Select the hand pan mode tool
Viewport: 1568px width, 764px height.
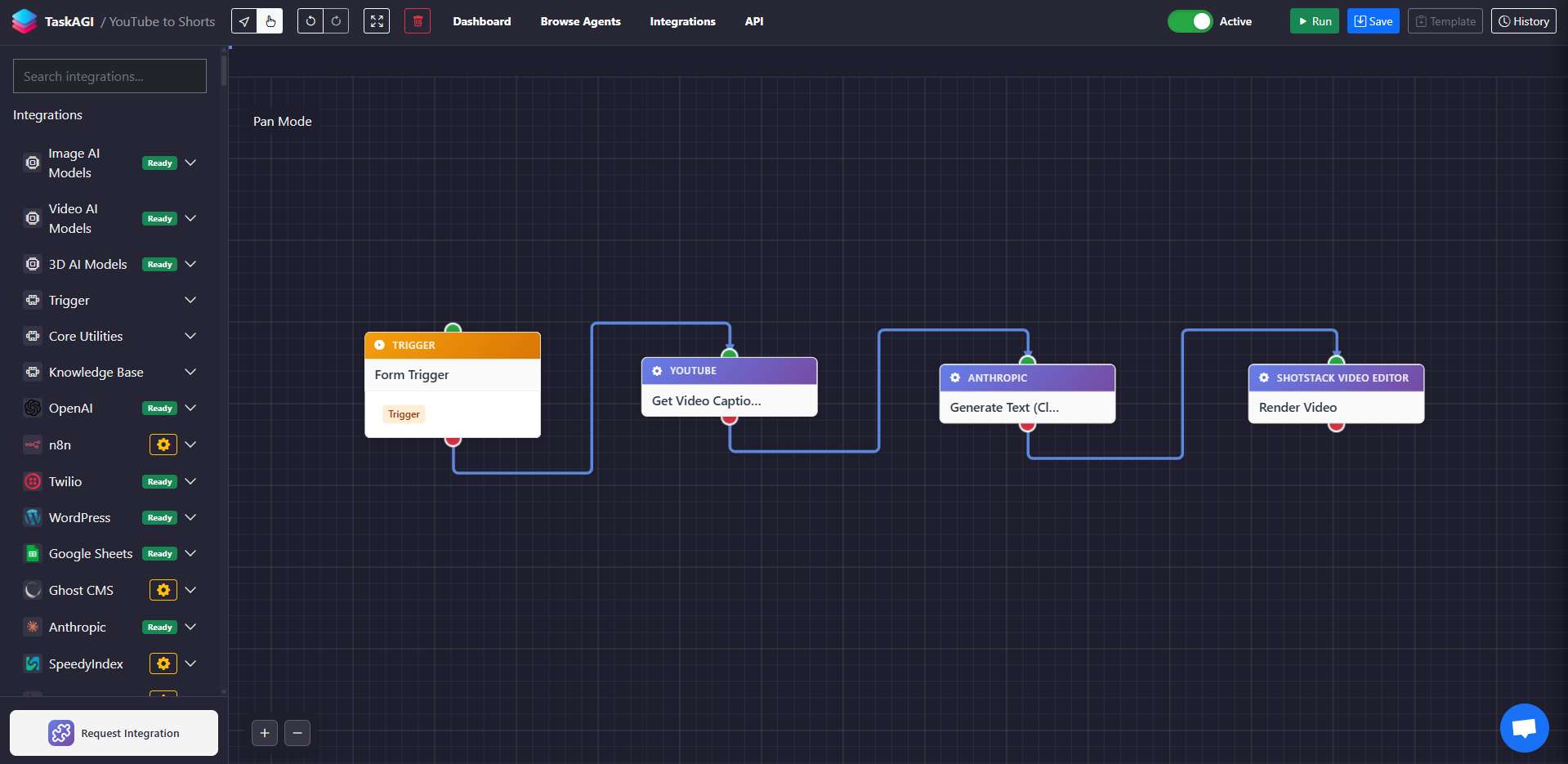pos(270,21)
